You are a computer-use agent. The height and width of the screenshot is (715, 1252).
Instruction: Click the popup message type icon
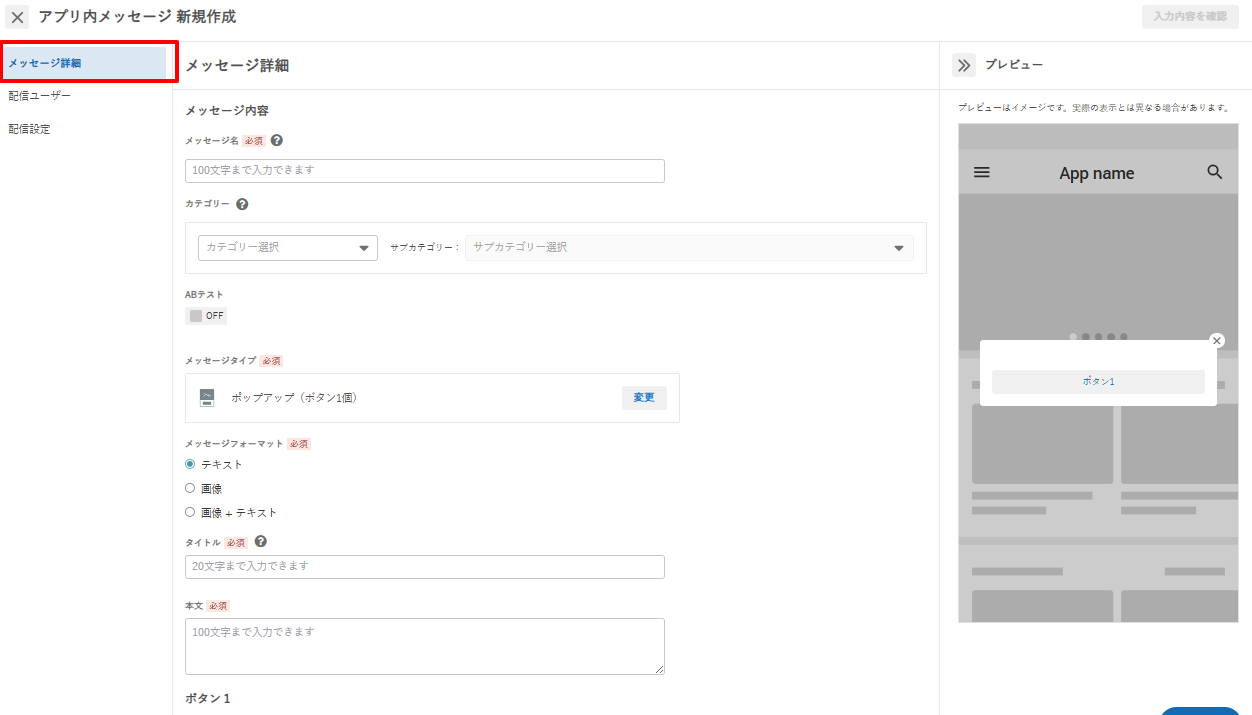(x=207, y=398)
